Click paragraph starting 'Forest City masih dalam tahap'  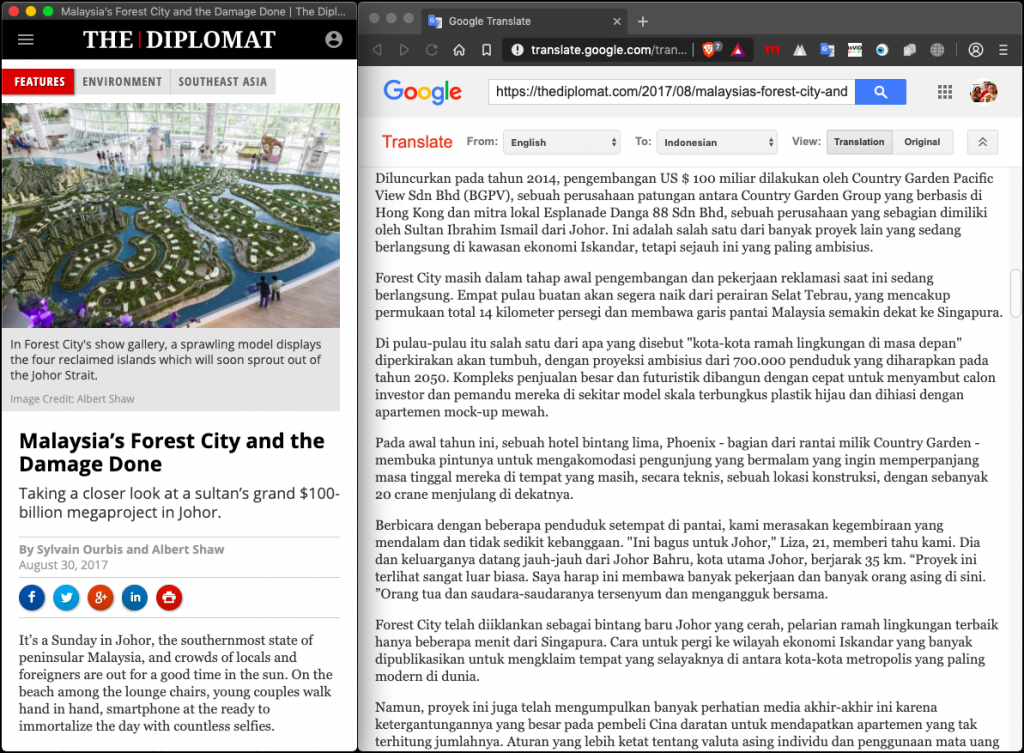coord(688,295)
